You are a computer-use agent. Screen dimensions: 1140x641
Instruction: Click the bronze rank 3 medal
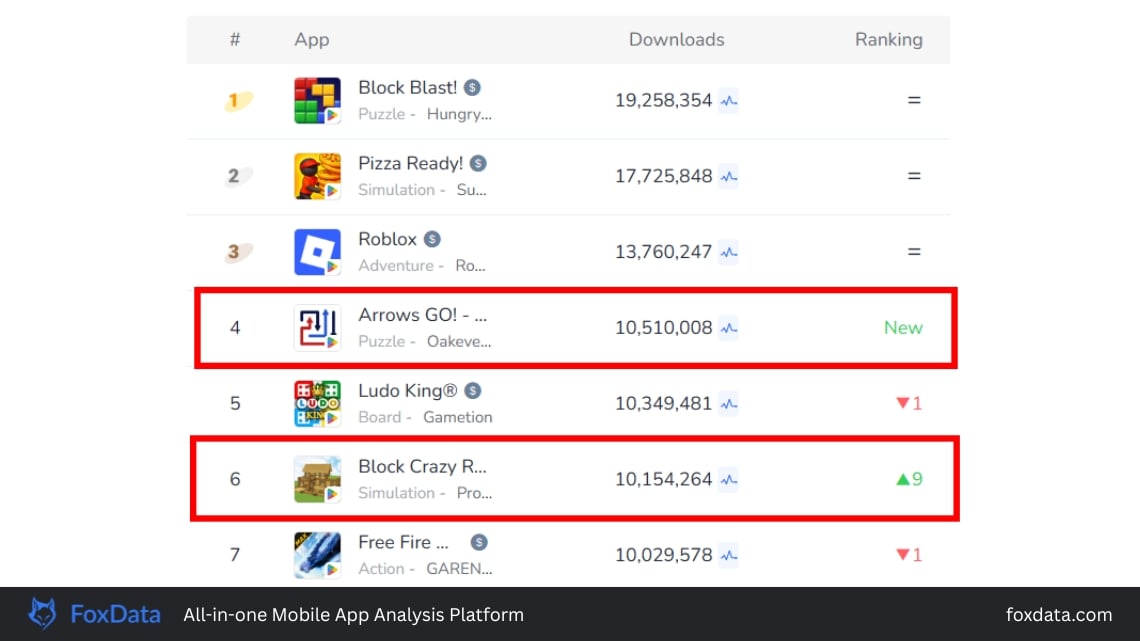click(238, 251)
